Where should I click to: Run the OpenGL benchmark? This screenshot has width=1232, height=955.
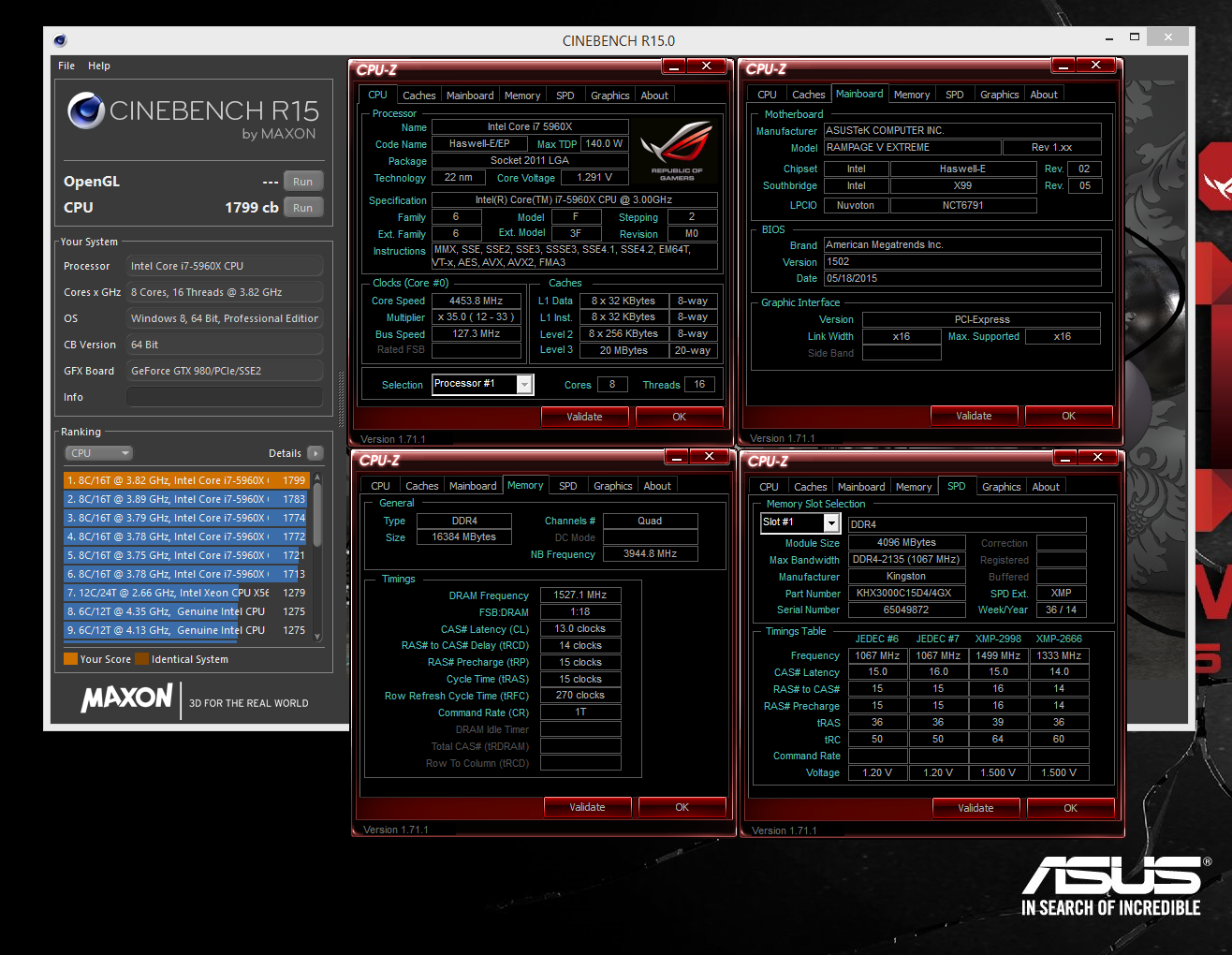point(303,182)
